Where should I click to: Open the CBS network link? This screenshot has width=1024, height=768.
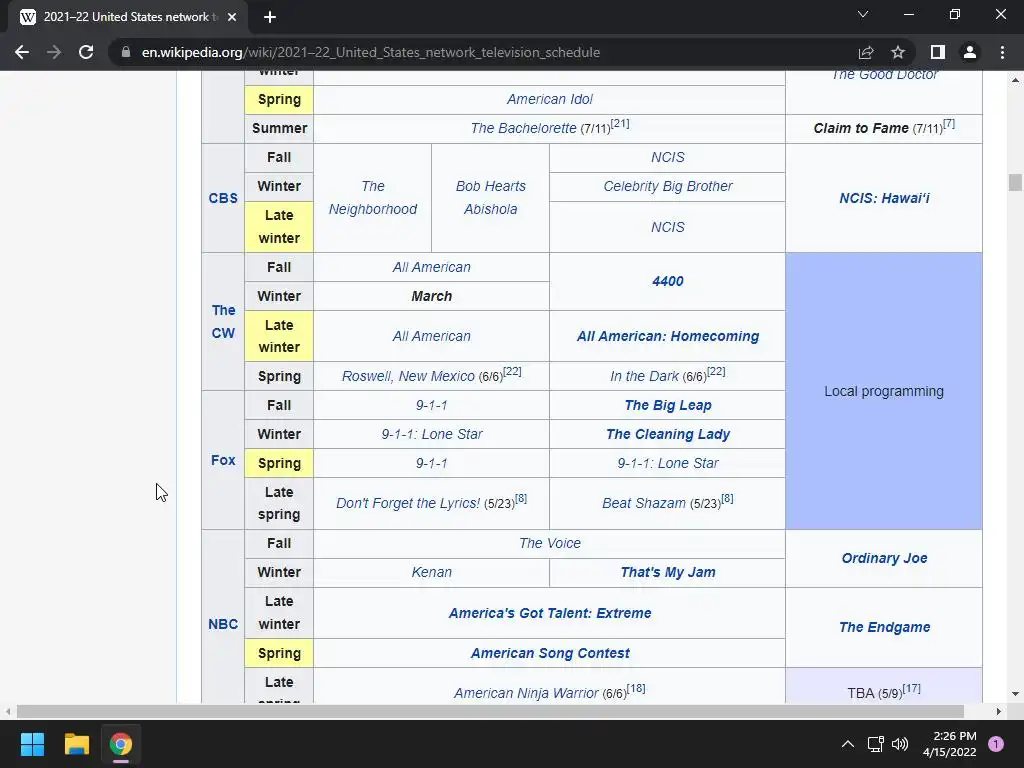[x=223, y=198]
